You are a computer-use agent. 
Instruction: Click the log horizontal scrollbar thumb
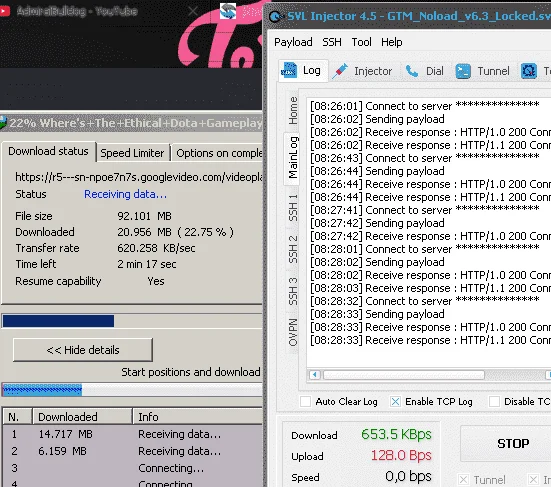coord(404,375)
